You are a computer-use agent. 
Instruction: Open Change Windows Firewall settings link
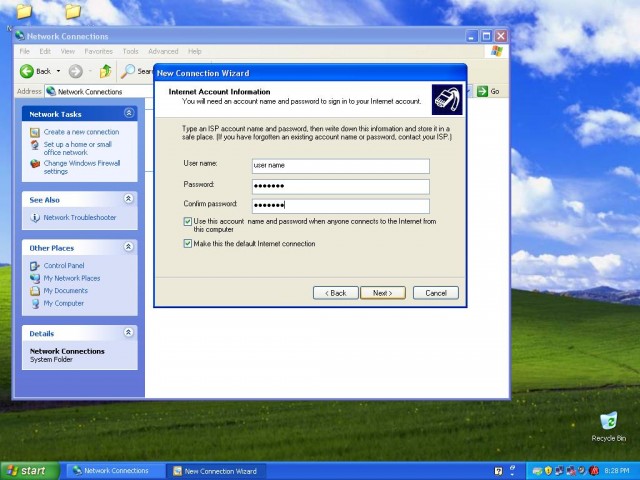(82, 167)
